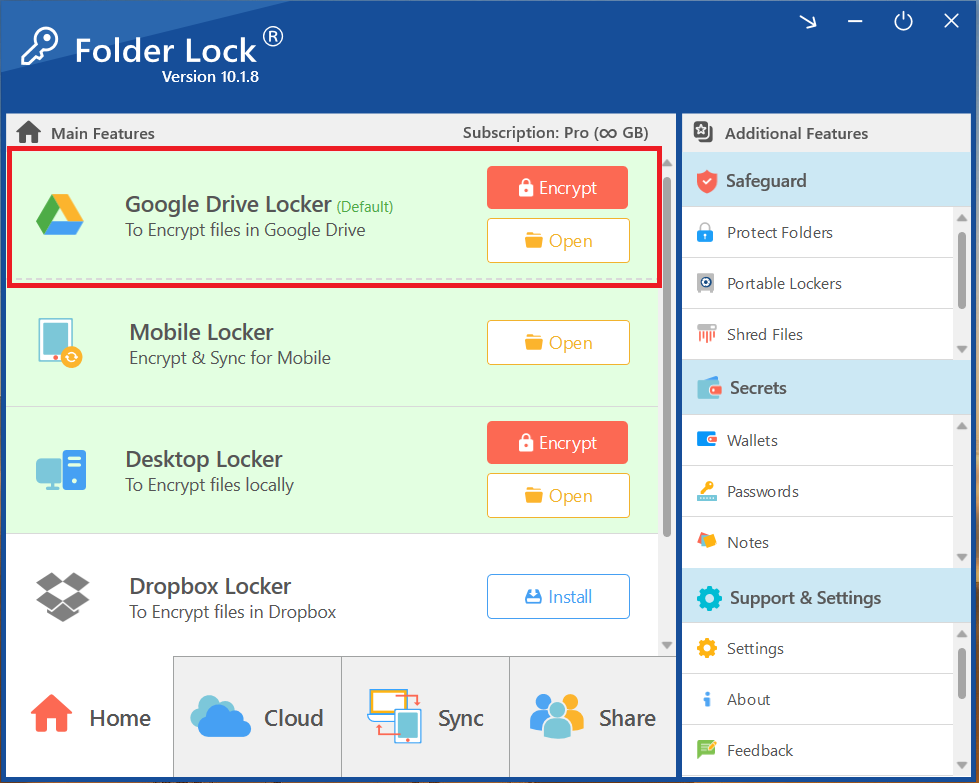Click the Share people icon
The width and height of the screenshot is (979, 783).
pyautogui.click(x=556, y=716)
